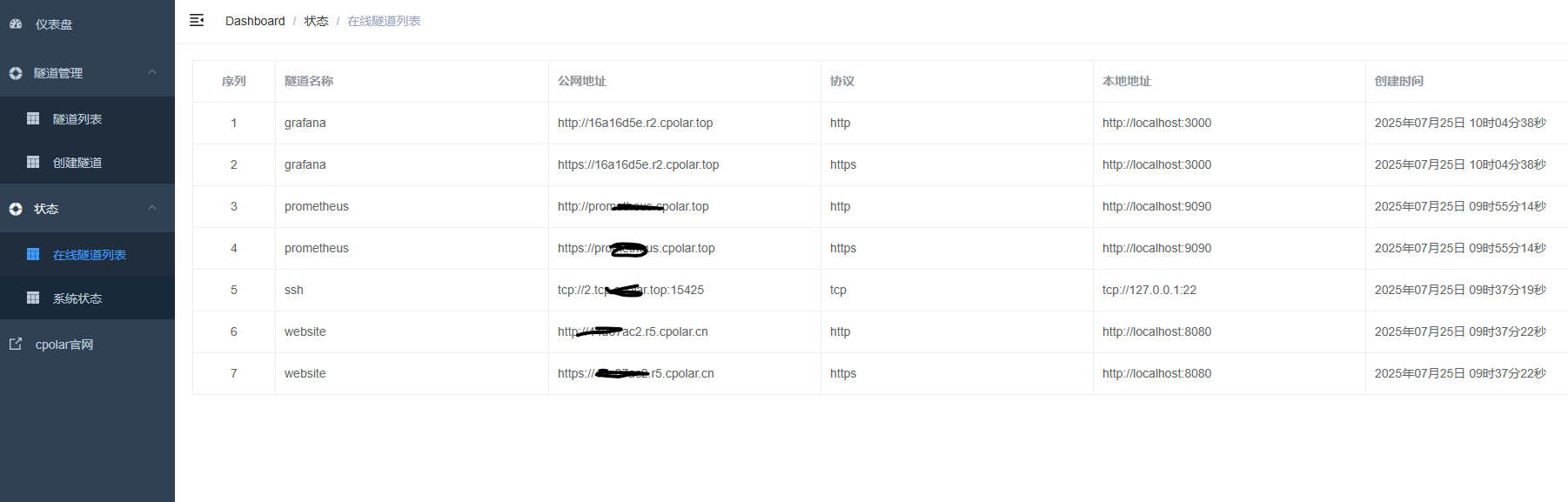1568x502 pixels.
Task: Open grafana http public address
Action: (635, 123)
